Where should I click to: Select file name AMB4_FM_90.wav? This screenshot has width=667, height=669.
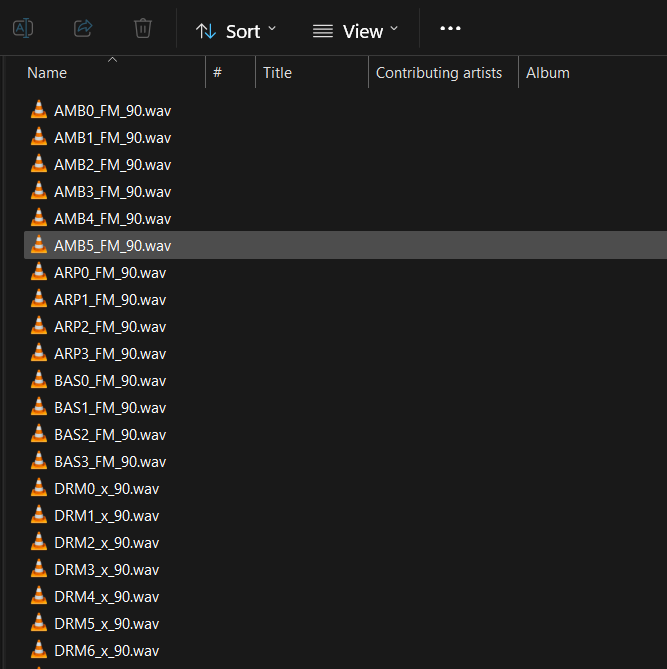pos(113,219)
